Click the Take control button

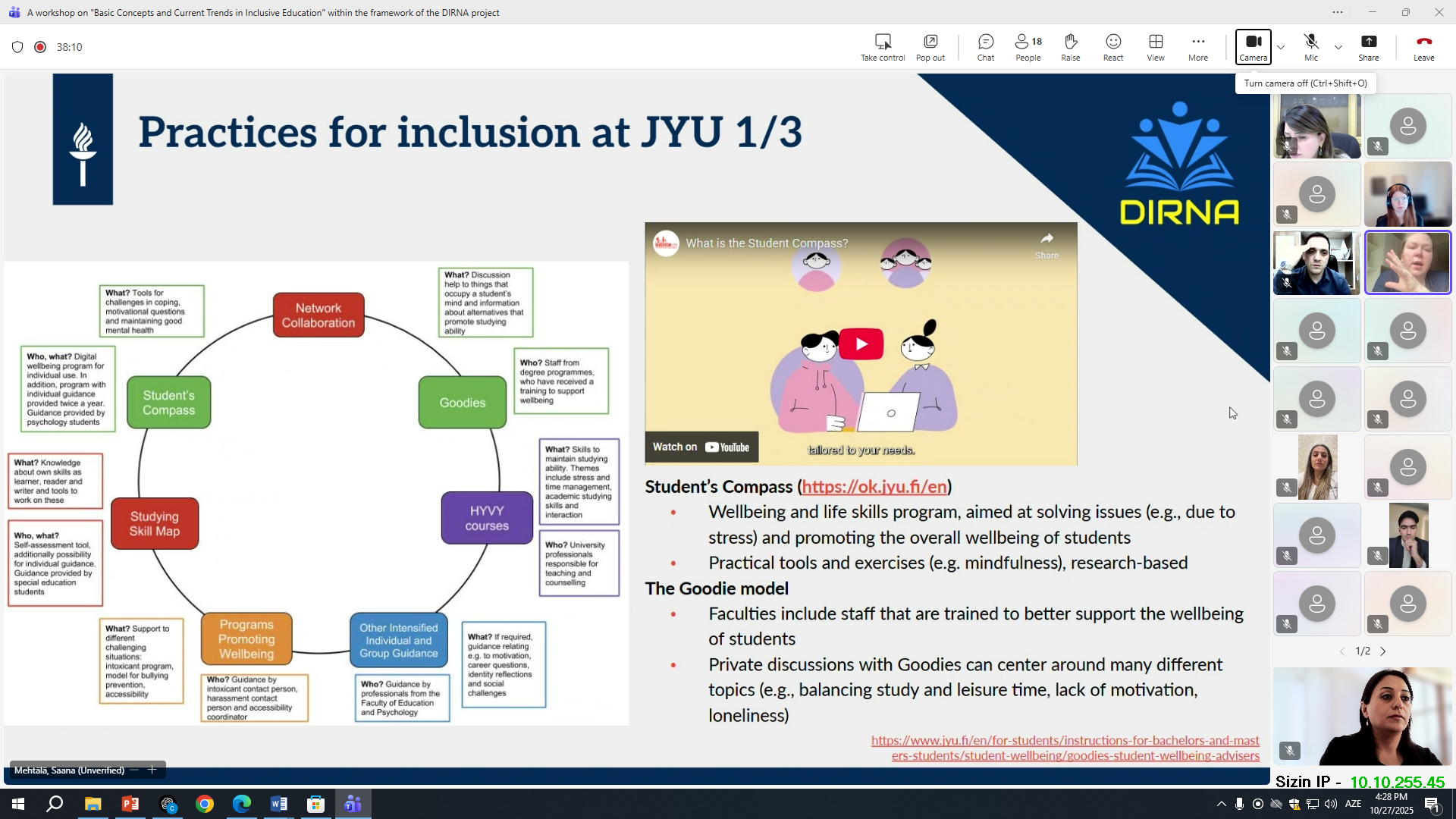coord(882,47)
